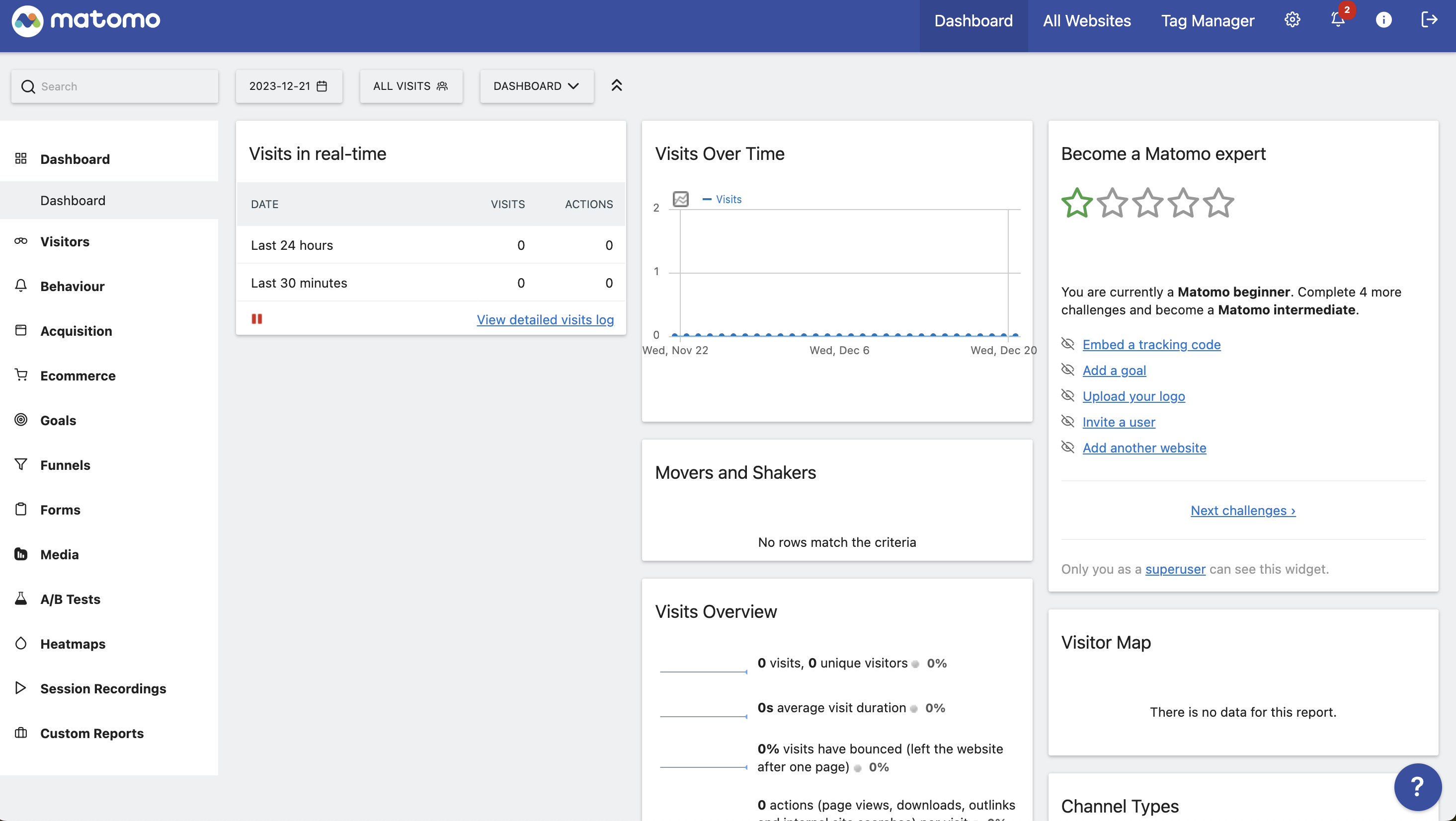Screen dimensions: 1456x821
Task: Click the graph metrics picker icon
Action: (681, 199)
